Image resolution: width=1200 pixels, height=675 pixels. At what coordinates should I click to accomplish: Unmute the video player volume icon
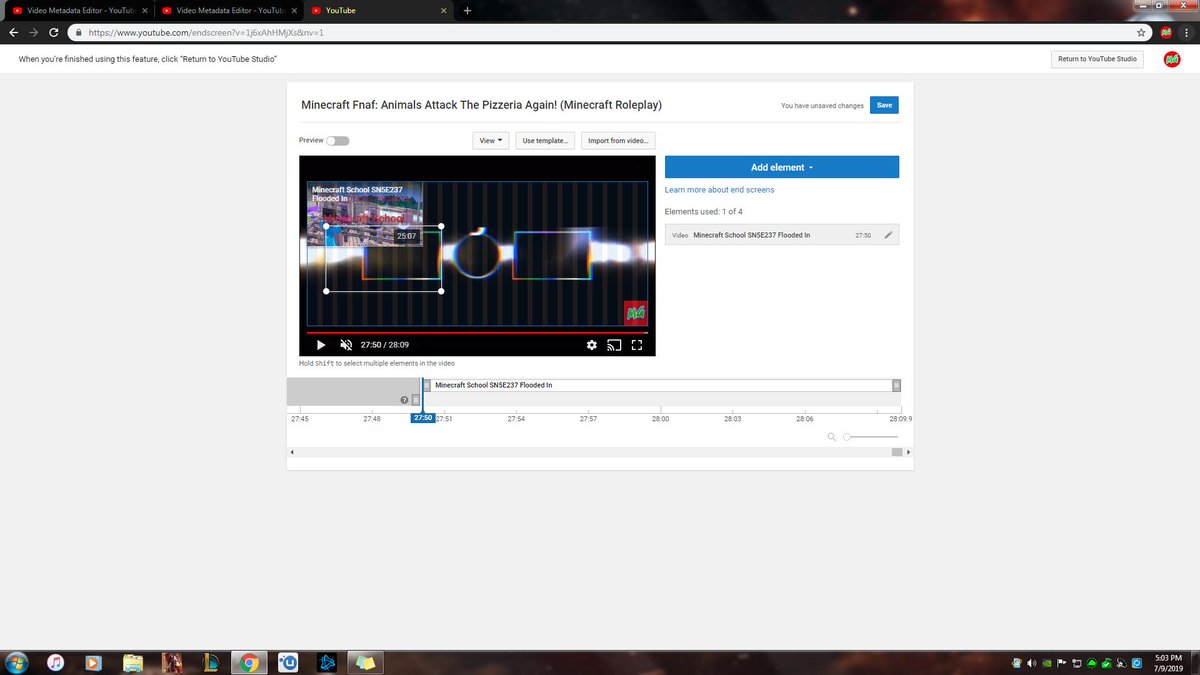point(346,345)
